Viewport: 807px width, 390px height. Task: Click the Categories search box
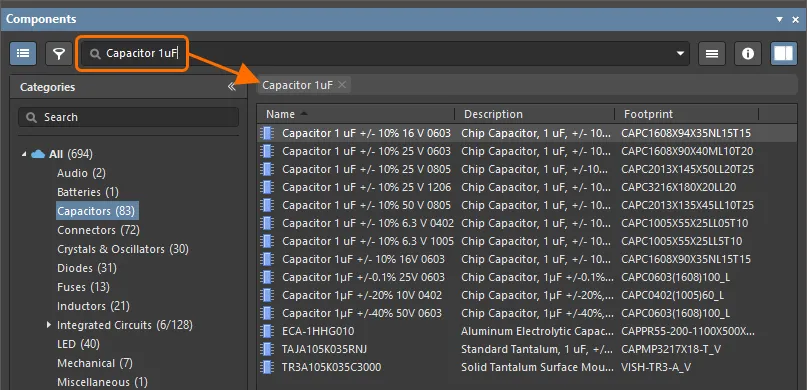tap(129, 117)
